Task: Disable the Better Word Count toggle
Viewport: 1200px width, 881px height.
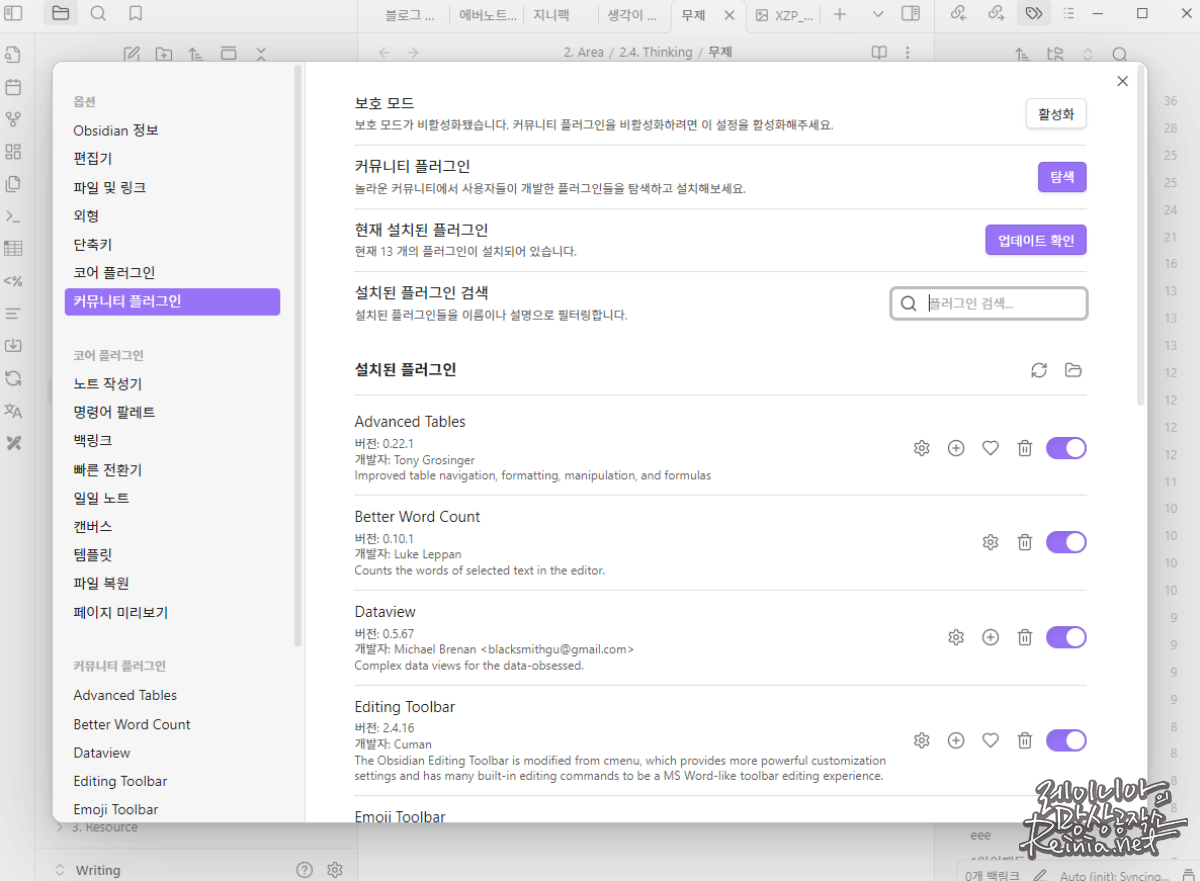Action: [x=1066, y=542]
